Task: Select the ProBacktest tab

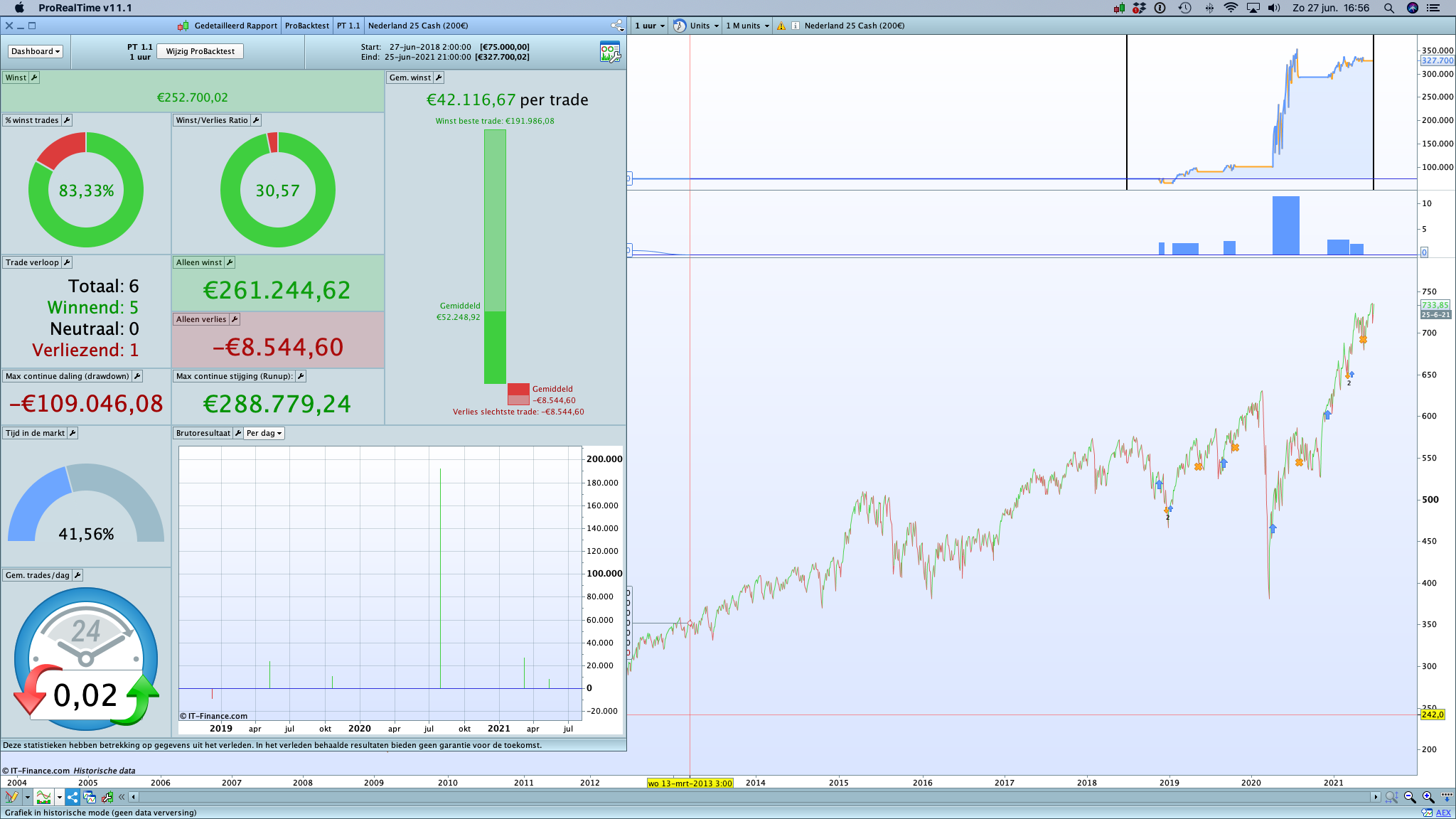Action: 306,26
